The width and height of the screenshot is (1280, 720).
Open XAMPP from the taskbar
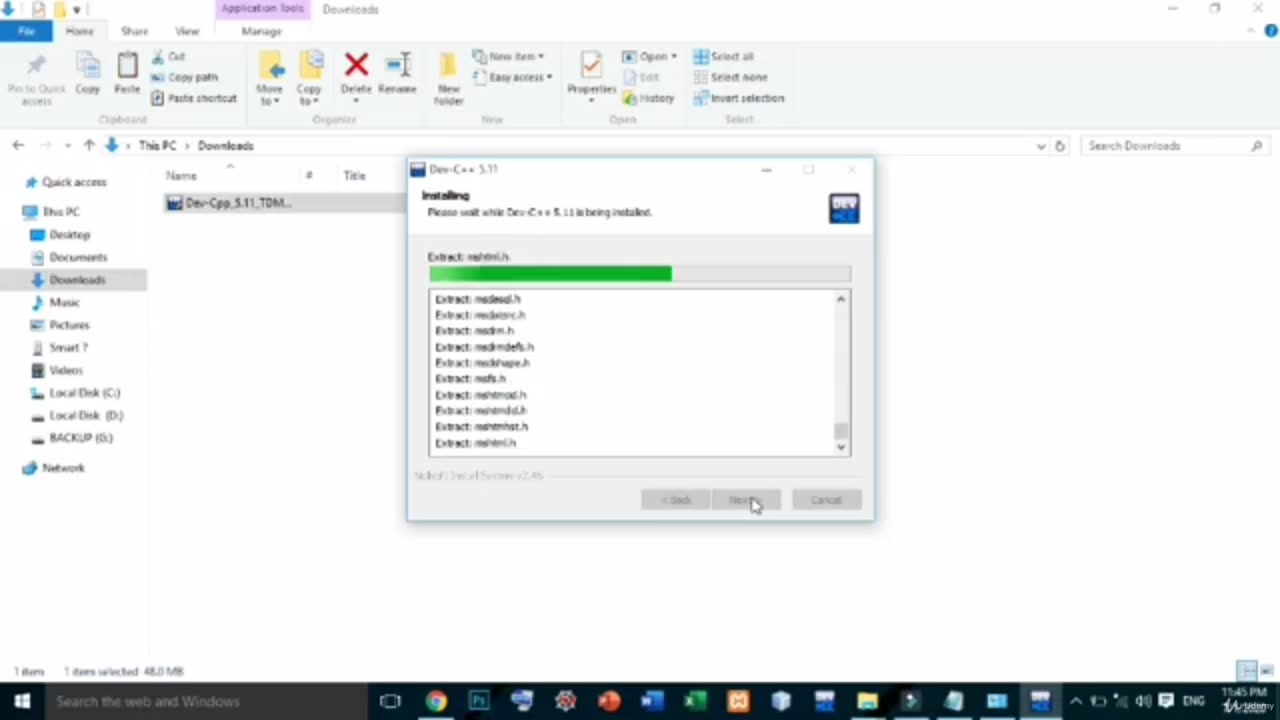pos(738,701)
